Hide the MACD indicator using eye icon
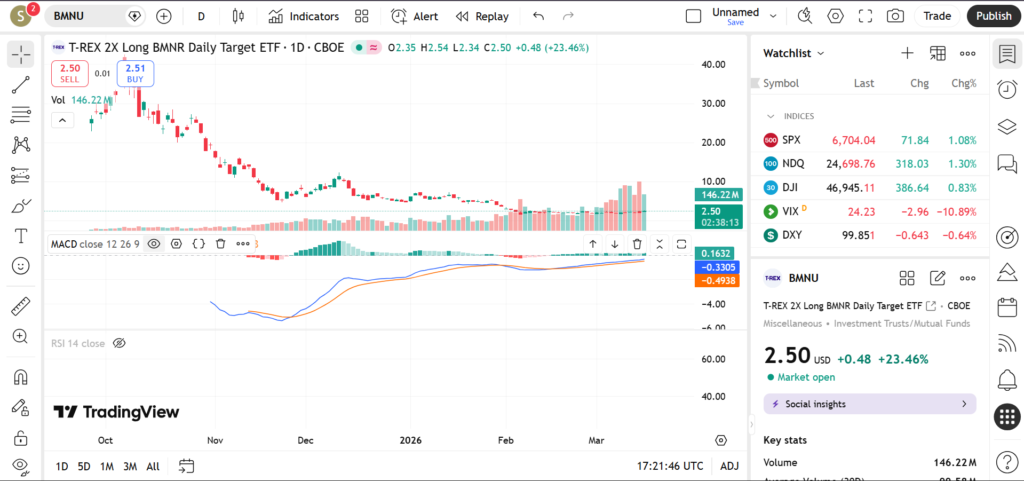Screen dimensions: 1024x481 coord(154,243)
